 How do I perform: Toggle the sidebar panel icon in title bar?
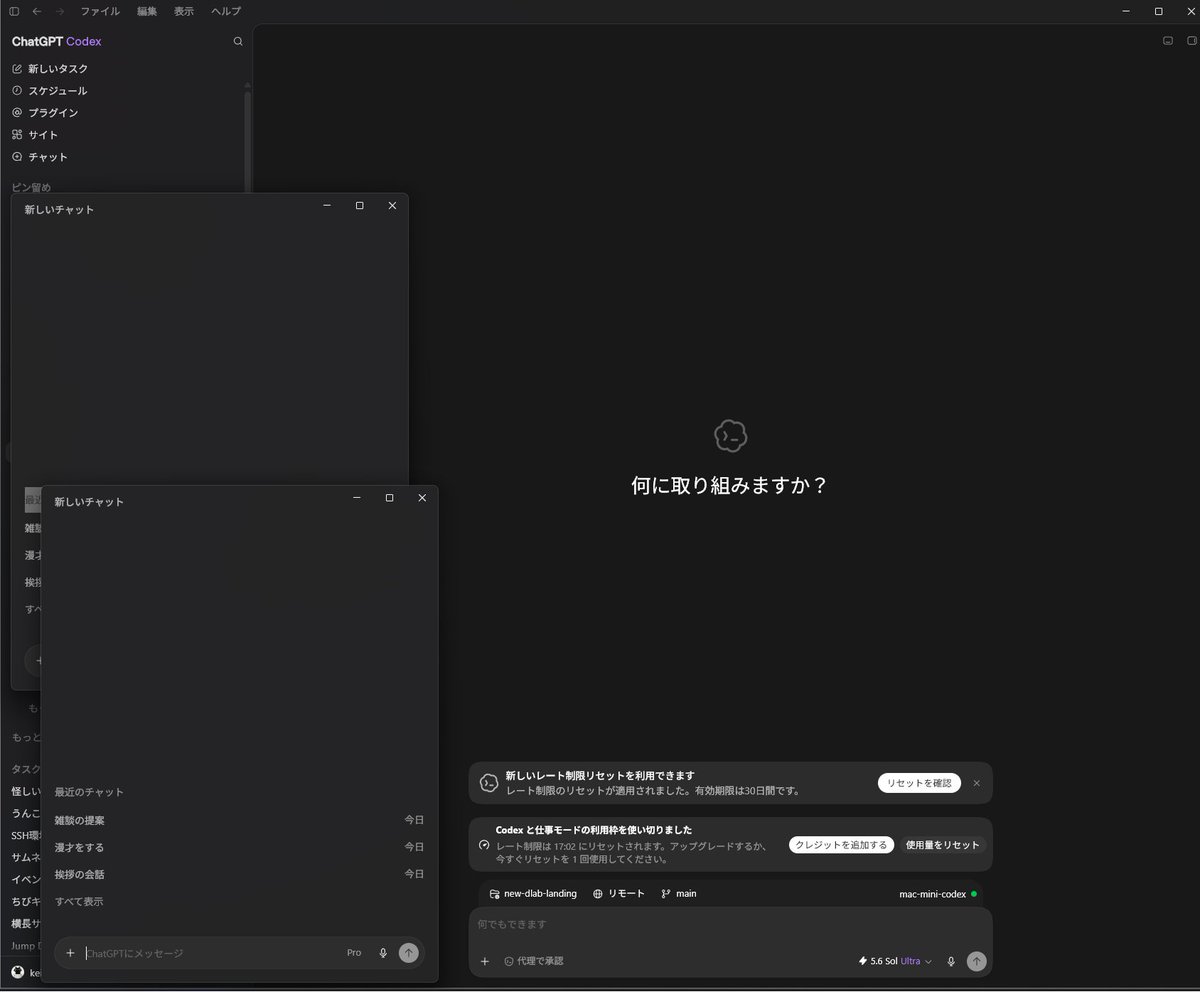[x=13, y=11]
